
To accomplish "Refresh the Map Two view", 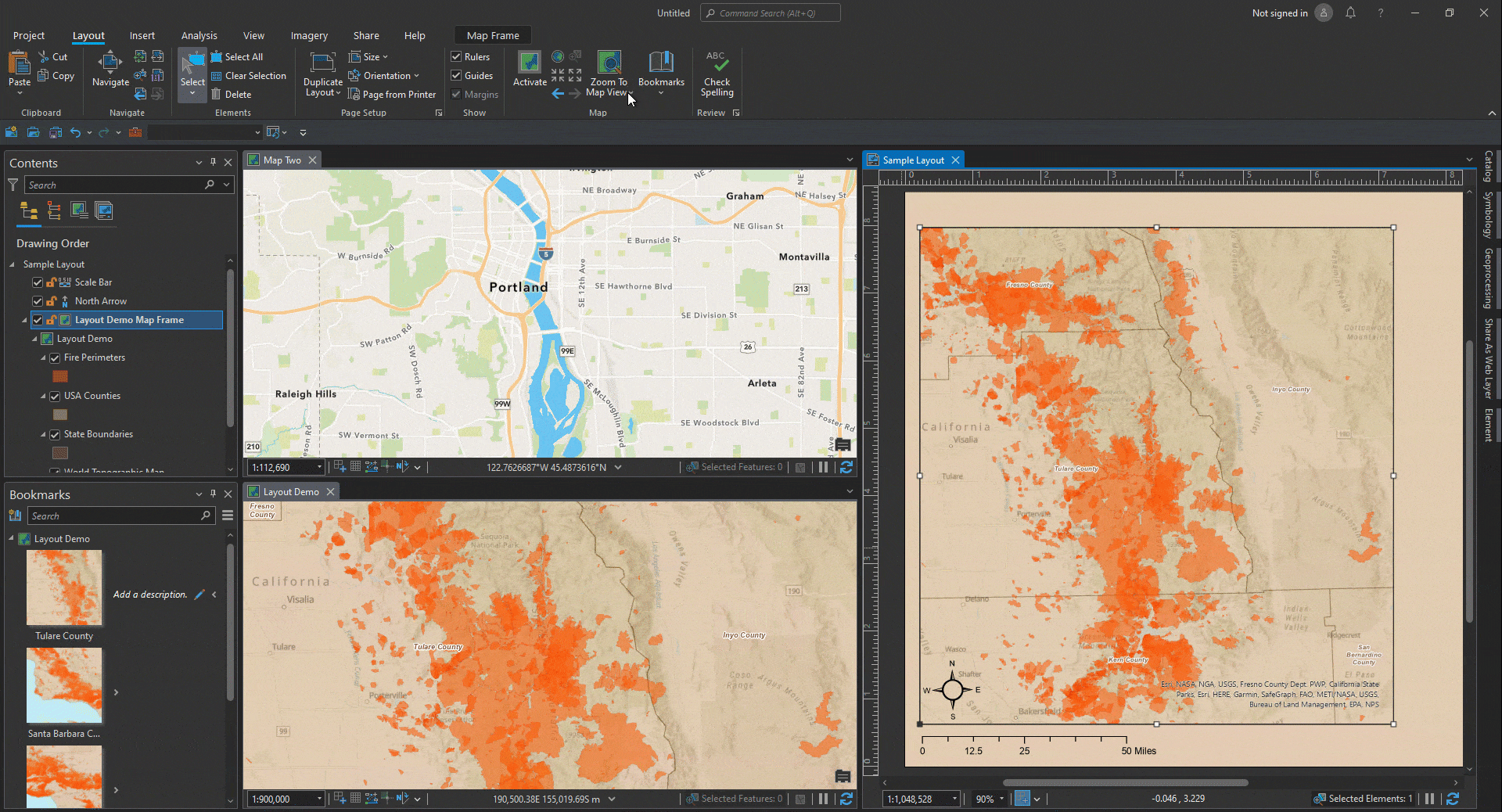I will pos(846,467).
